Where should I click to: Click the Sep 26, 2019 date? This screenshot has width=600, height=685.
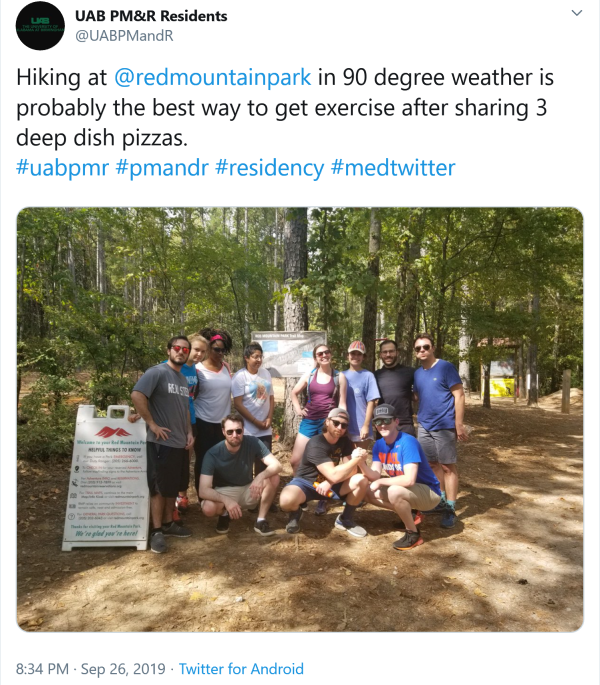pos(123,669)
